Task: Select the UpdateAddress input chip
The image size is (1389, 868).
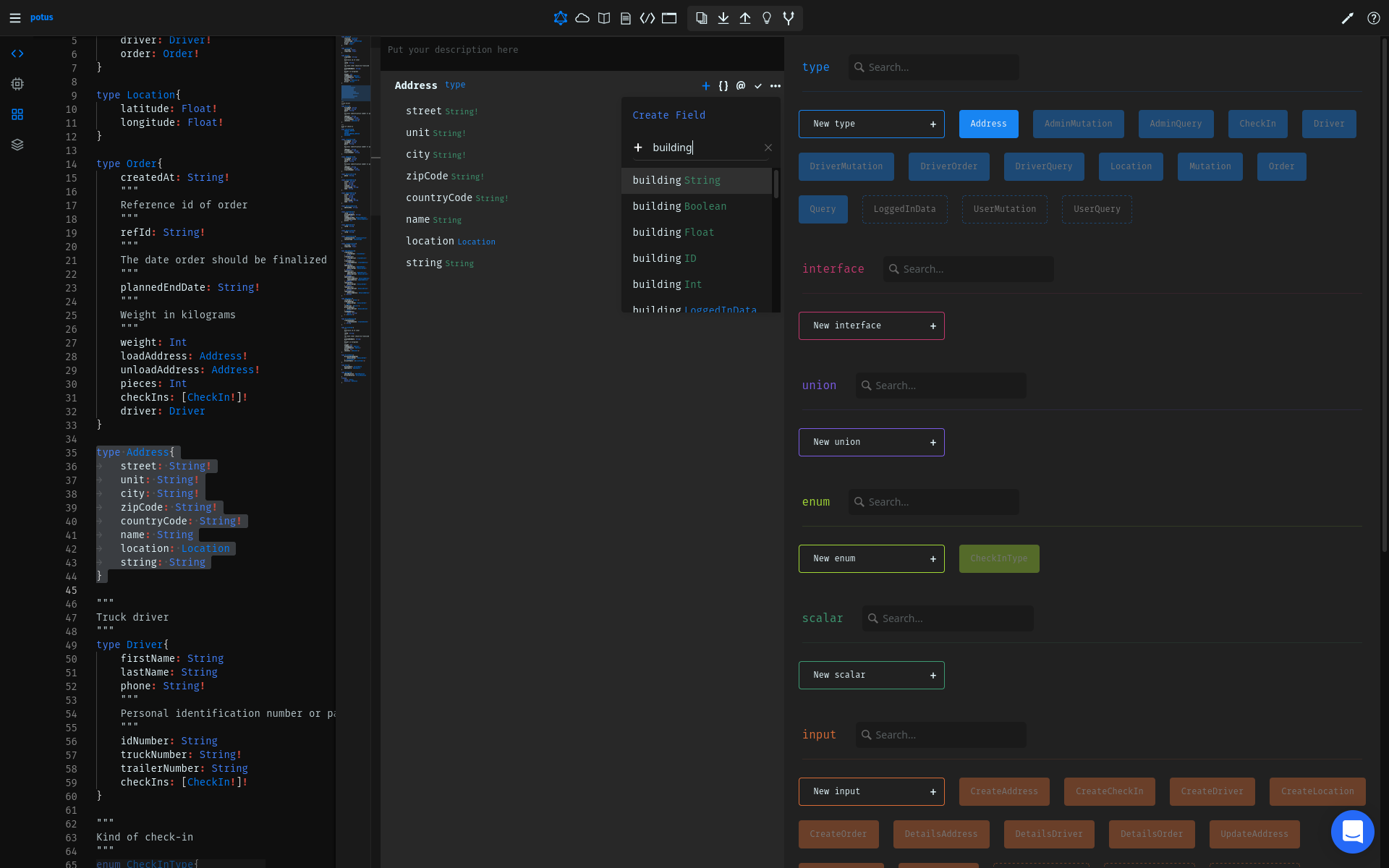Action: coord(1254,834)
